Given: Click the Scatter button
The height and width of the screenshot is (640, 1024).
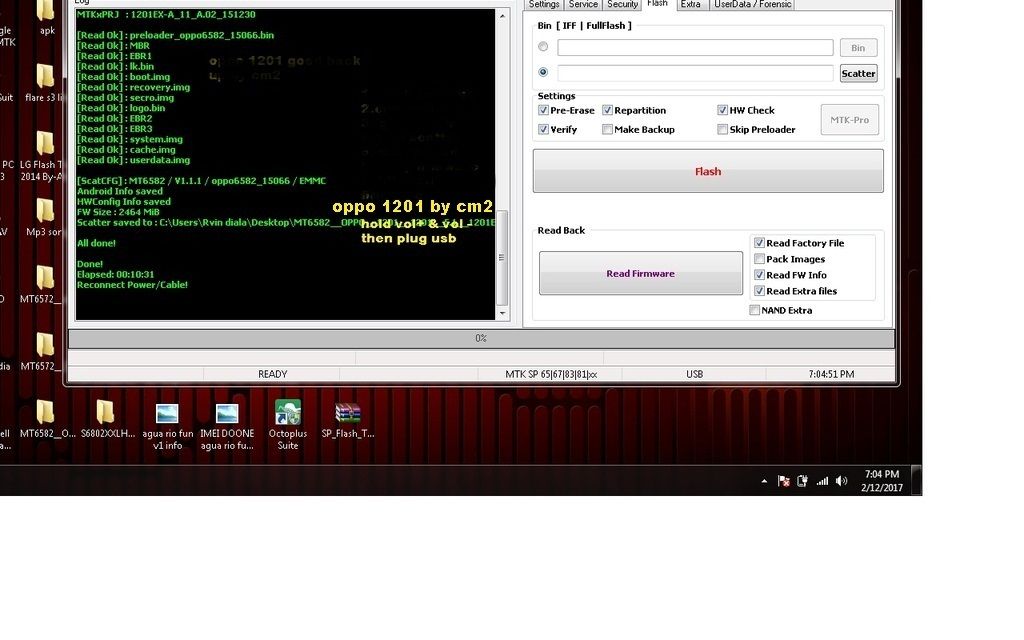Looking at the screenshot, I should point(858,73).
